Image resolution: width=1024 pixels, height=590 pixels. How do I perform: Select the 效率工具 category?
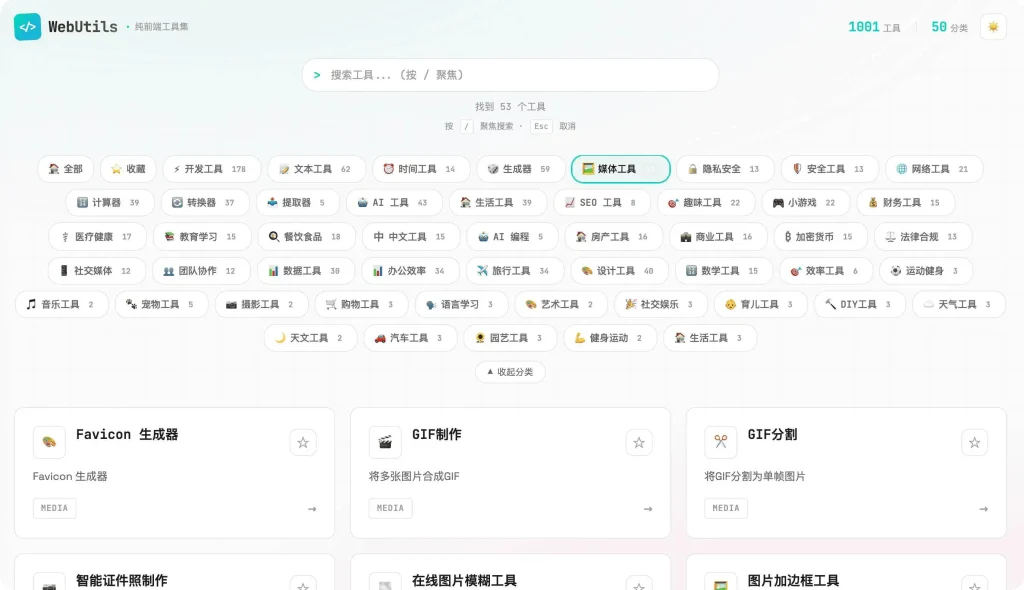(x=825, y=270)
